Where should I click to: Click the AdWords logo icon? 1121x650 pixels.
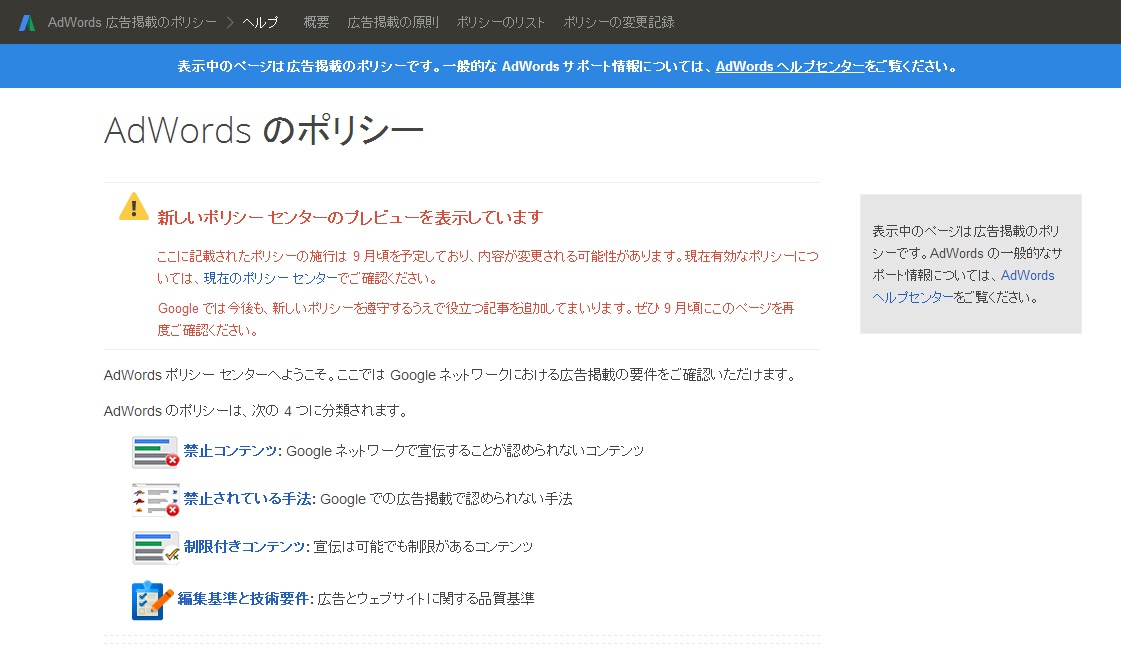[27, 23]
